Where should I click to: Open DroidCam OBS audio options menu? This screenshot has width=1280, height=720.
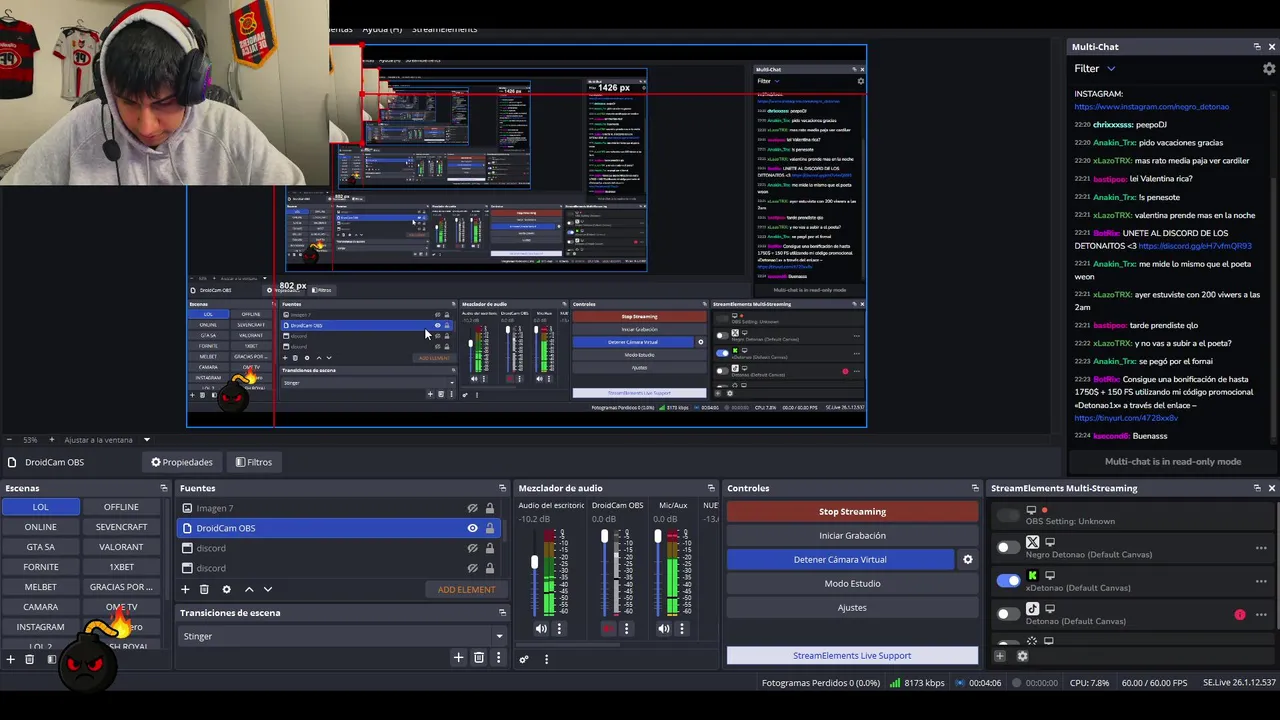626,629
